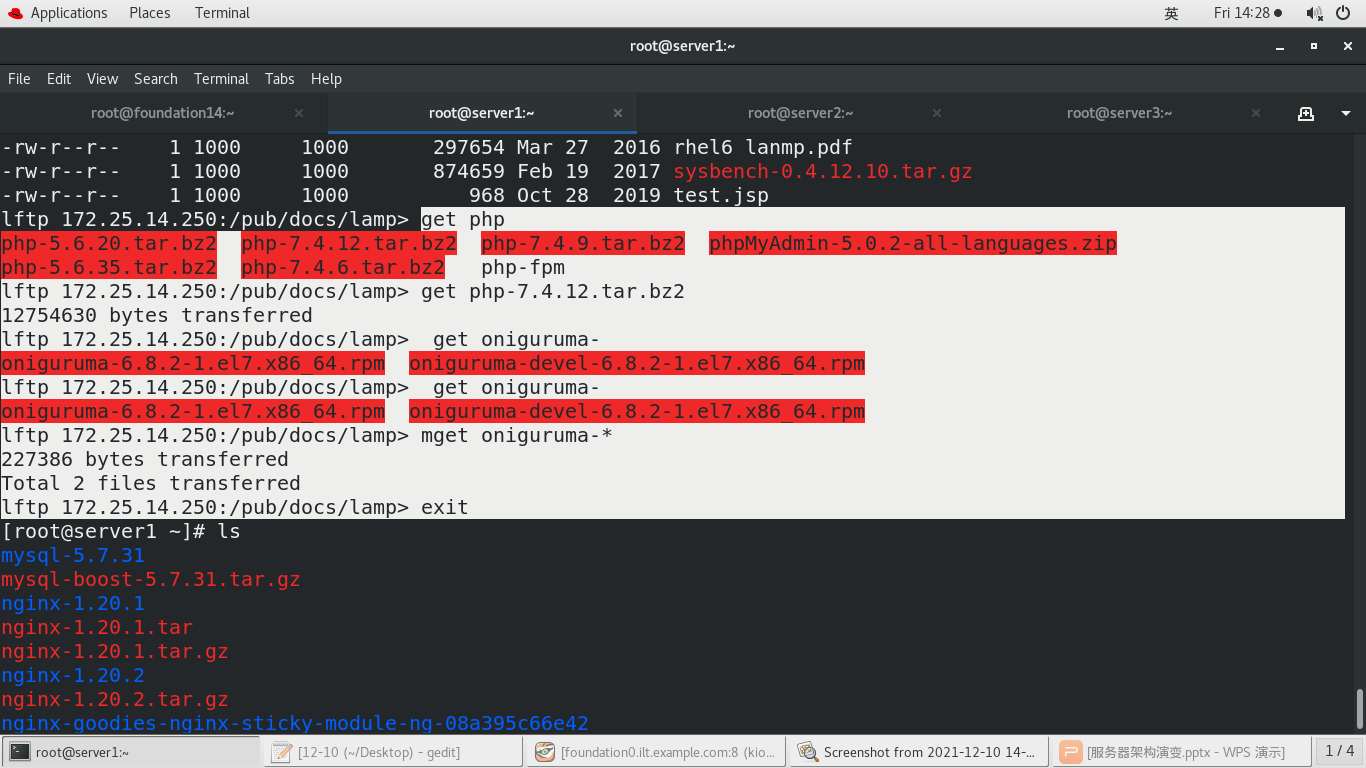
Task: Click Terminal in the top panel
Action: coord(222,13)
